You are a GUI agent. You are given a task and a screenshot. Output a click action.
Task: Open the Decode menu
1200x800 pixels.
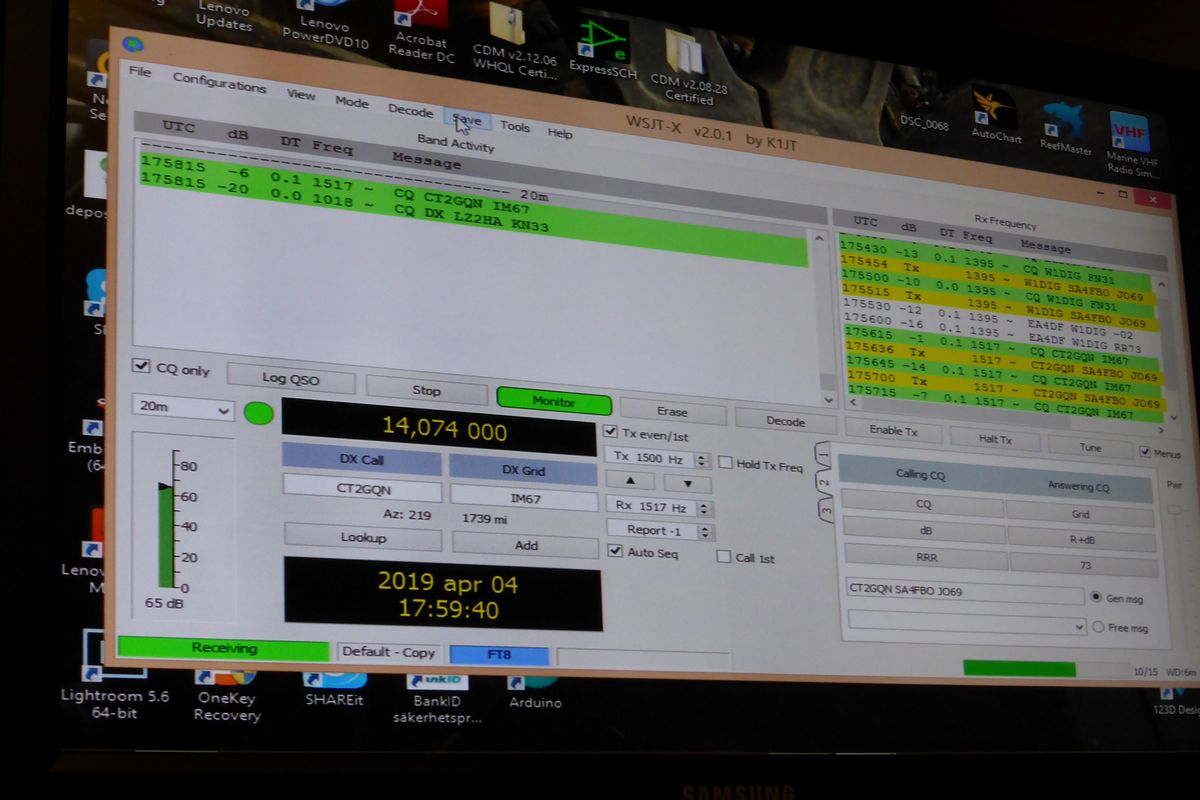coord(410,111)
